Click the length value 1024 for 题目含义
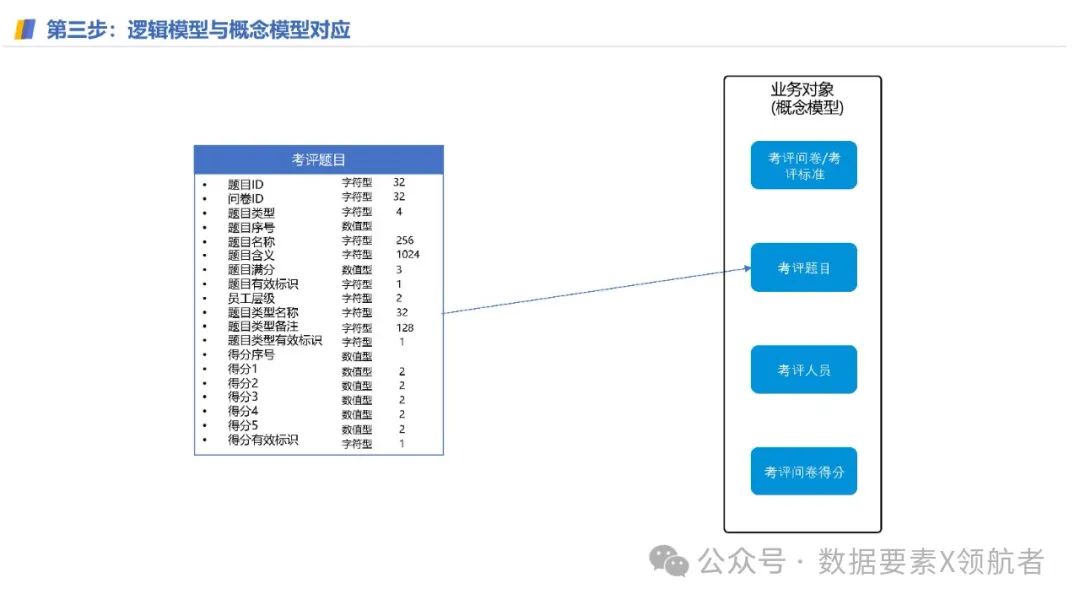The width and height of the screenshot is (1080, 605). pyautogui.click(x=408, y=254)
